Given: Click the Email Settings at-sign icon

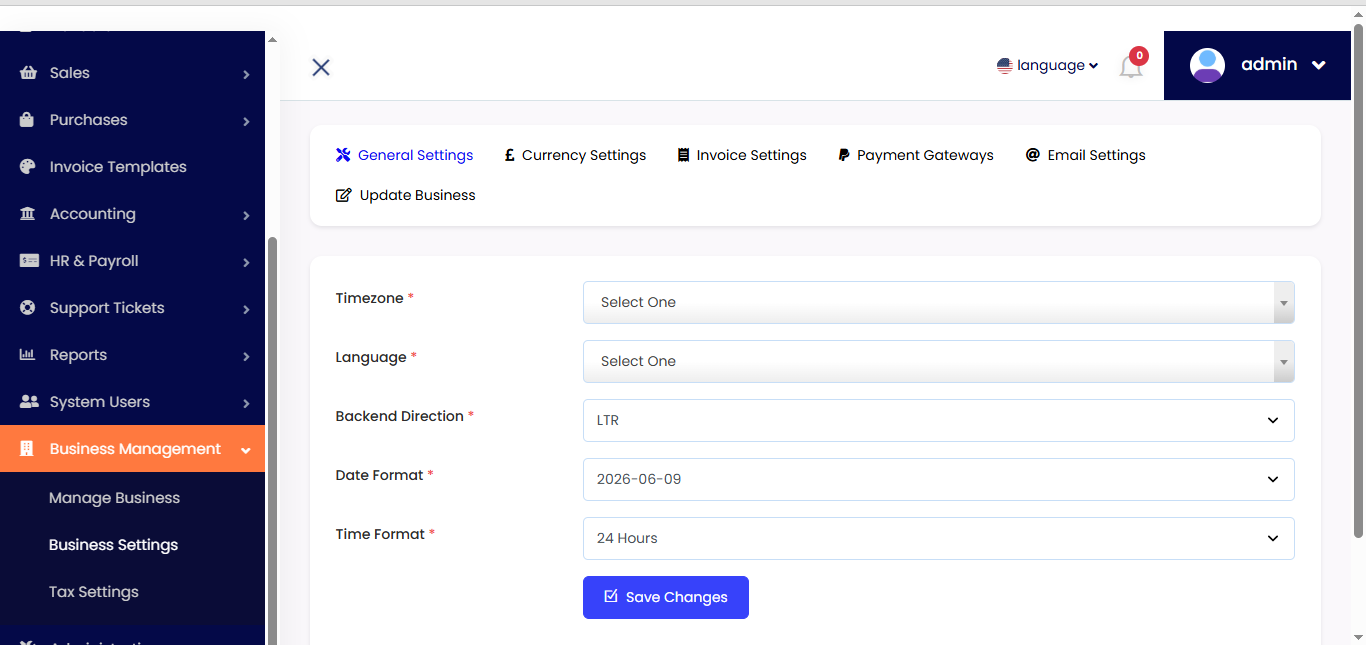Looking at the screenshot, I should (1033, 155).
